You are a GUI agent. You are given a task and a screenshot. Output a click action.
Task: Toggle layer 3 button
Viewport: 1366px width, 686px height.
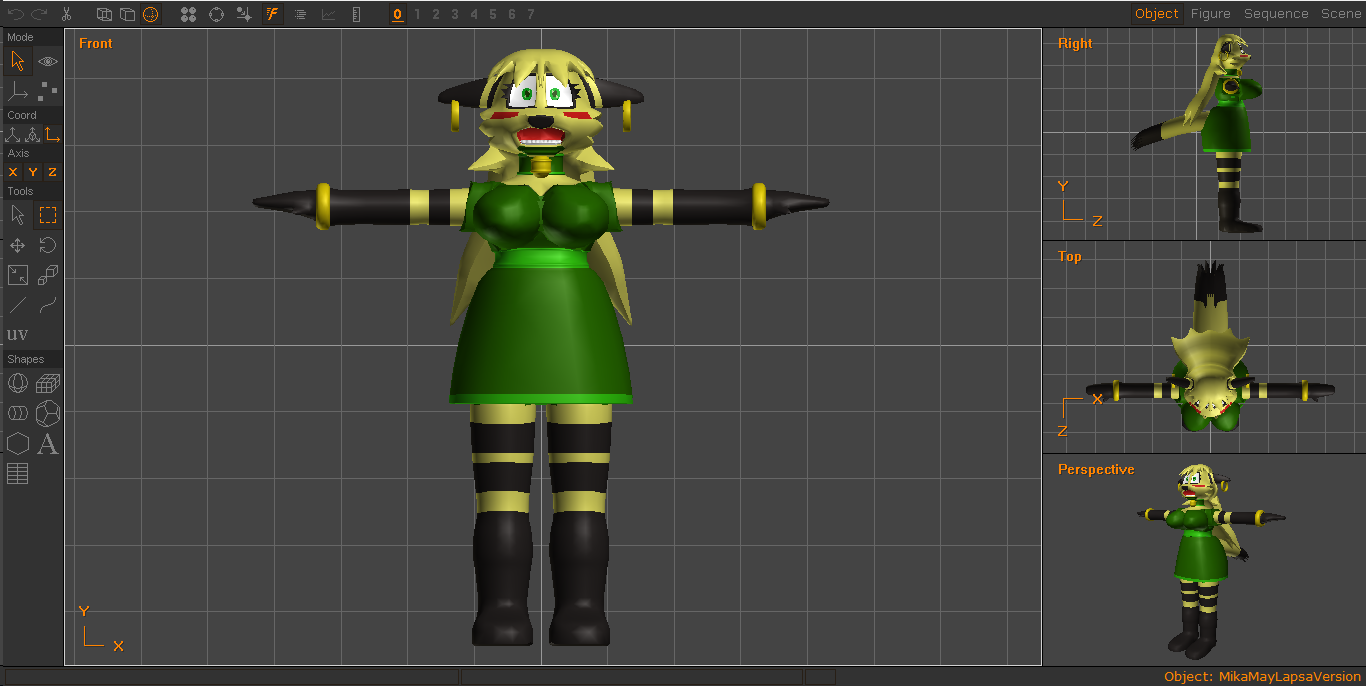pos(455,14)
